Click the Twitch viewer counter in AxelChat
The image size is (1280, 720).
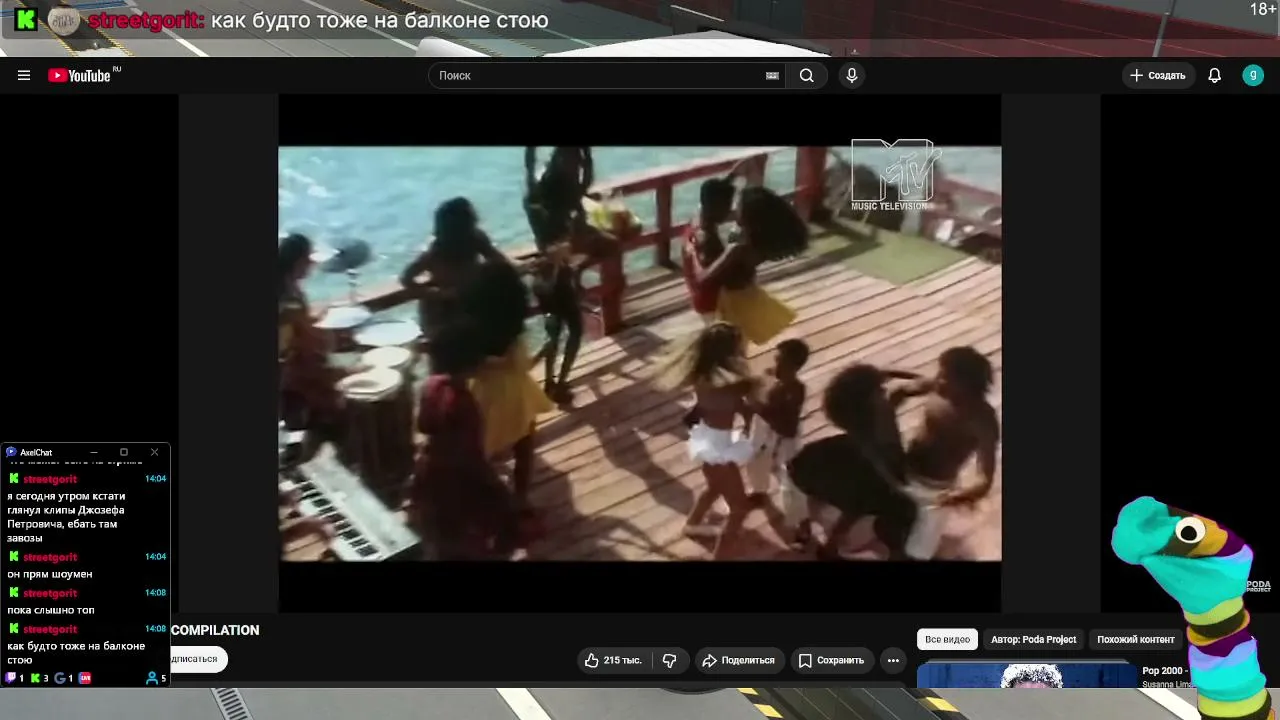coord(15,678)
